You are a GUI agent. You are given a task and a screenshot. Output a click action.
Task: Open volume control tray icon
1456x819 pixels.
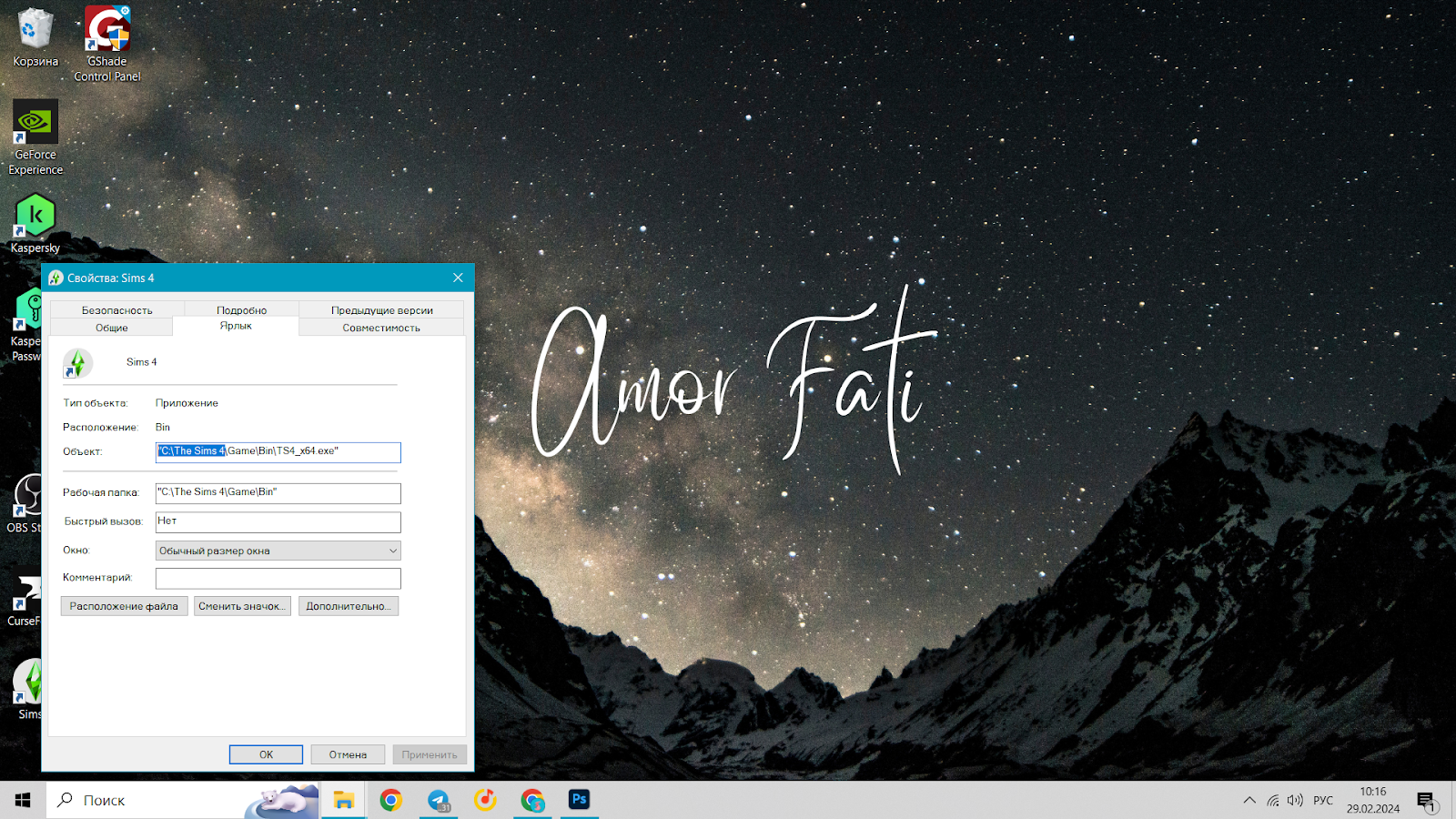pyautogui.click(x=1295, y=800)
